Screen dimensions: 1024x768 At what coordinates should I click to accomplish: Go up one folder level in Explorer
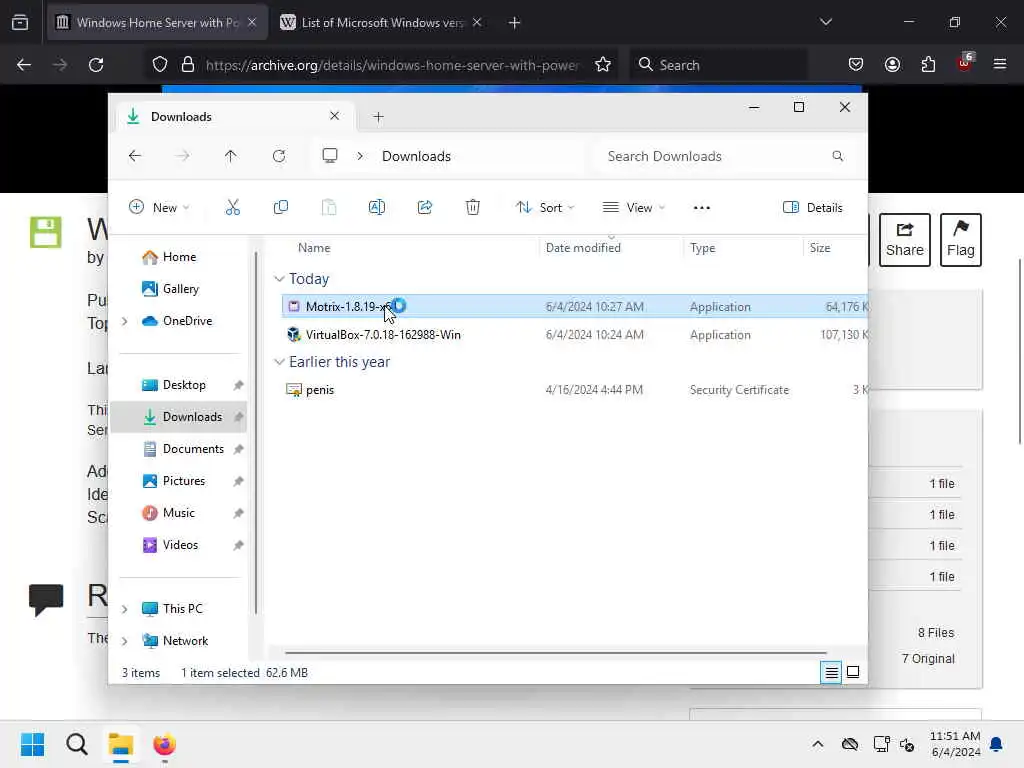pyautogui.click(x=231, y=156)
